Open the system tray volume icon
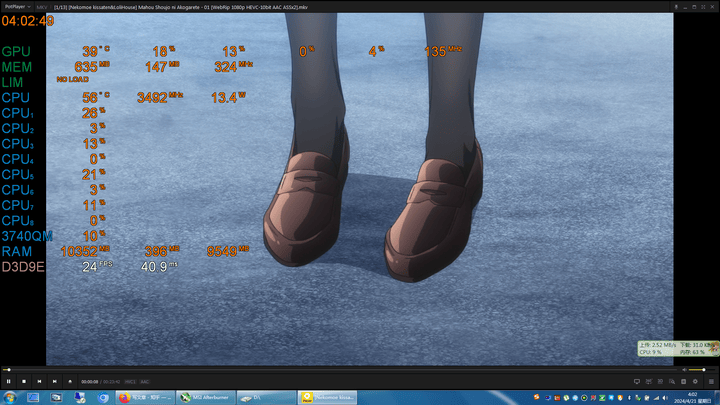 [665, 398]
